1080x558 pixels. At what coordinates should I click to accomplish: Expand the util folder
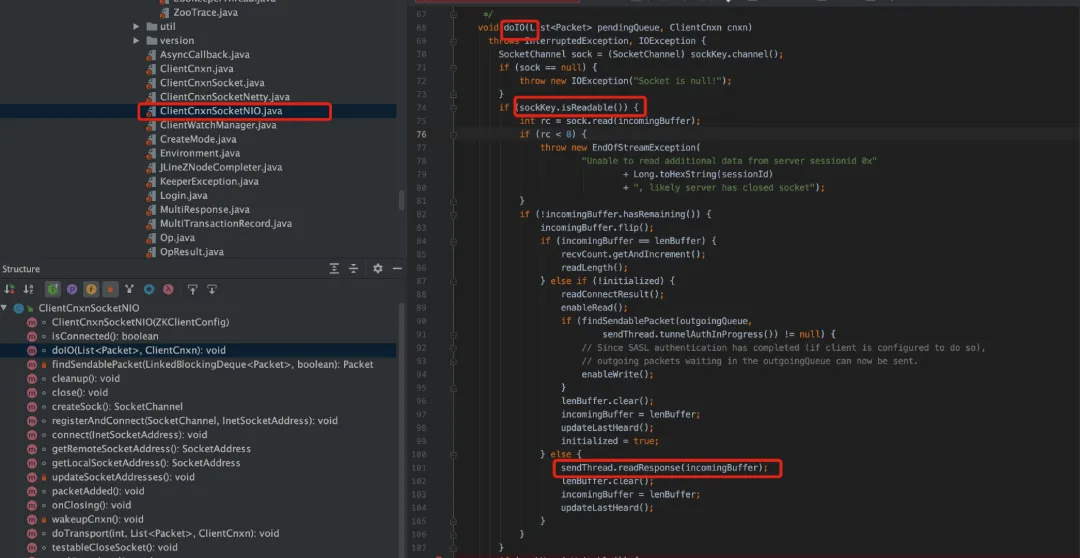[136, 26]
